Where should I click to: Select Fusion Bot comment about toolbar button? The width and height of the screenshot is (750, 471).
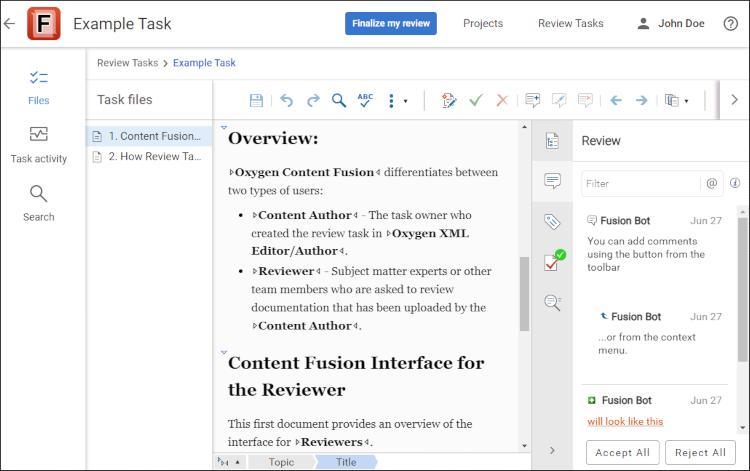click(654, 244)
